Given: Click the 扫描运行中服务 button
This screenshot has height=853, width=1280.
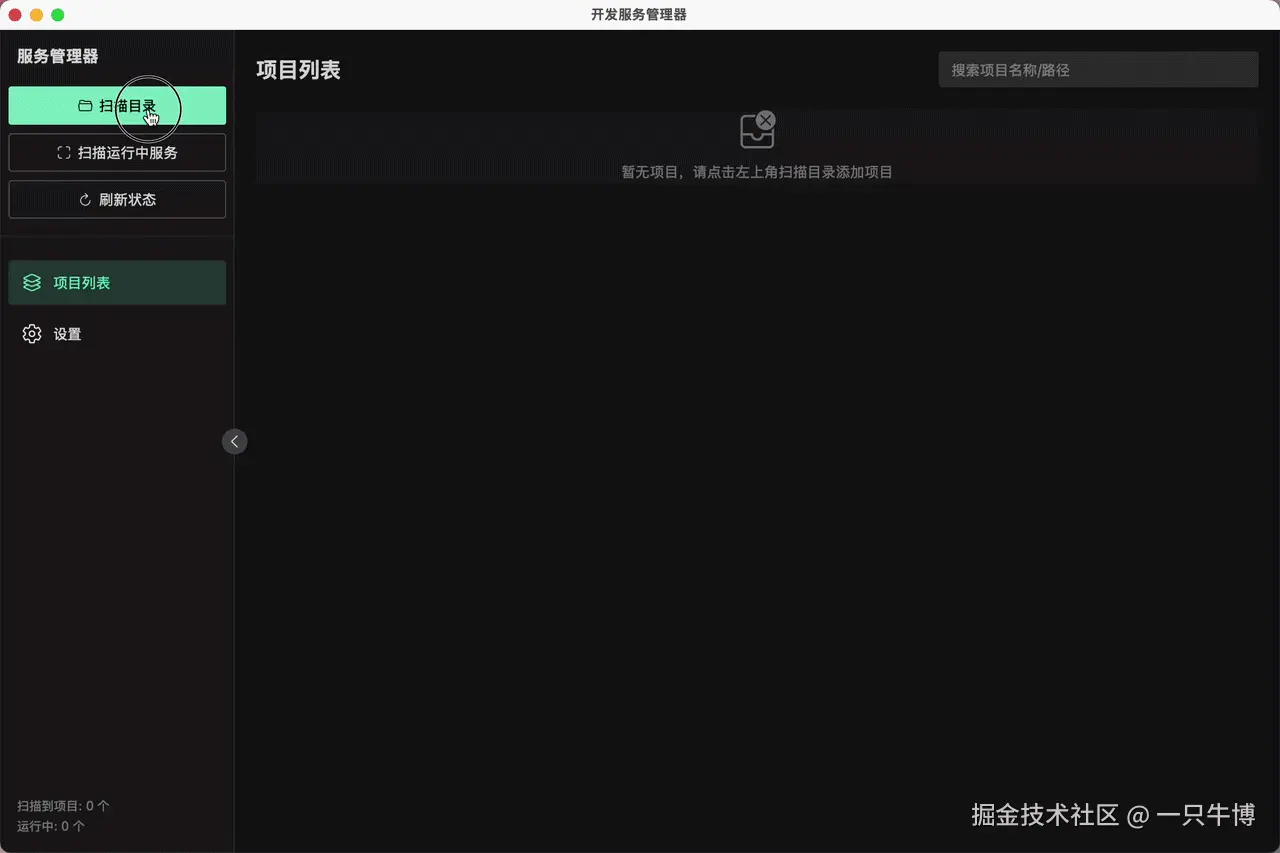Looking at the screenshot, I should coord(117,153).
